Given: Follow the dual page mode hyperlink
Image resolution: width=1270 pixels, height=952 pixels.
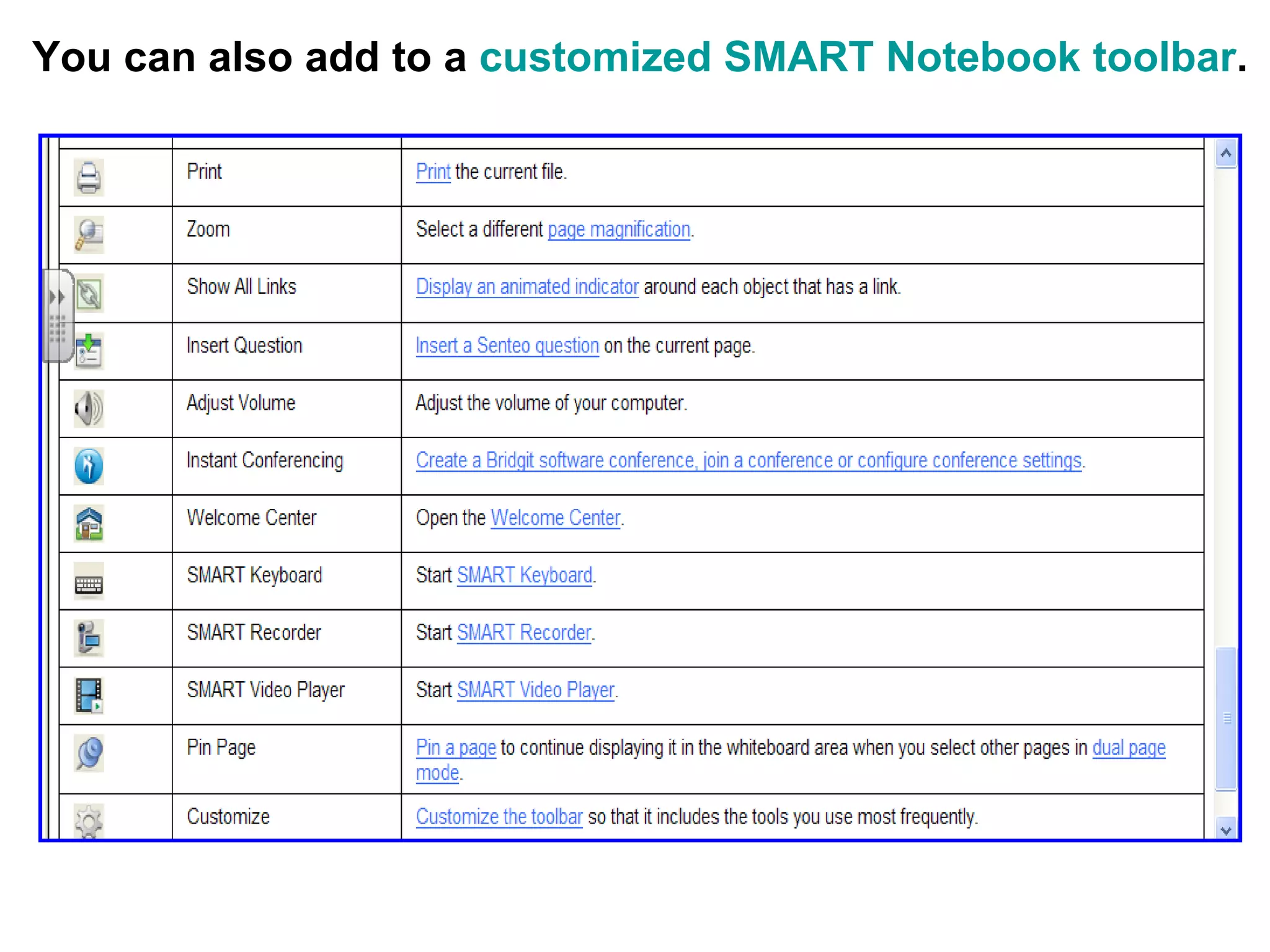Looking at the screenshot, I should click(1129, 748).
